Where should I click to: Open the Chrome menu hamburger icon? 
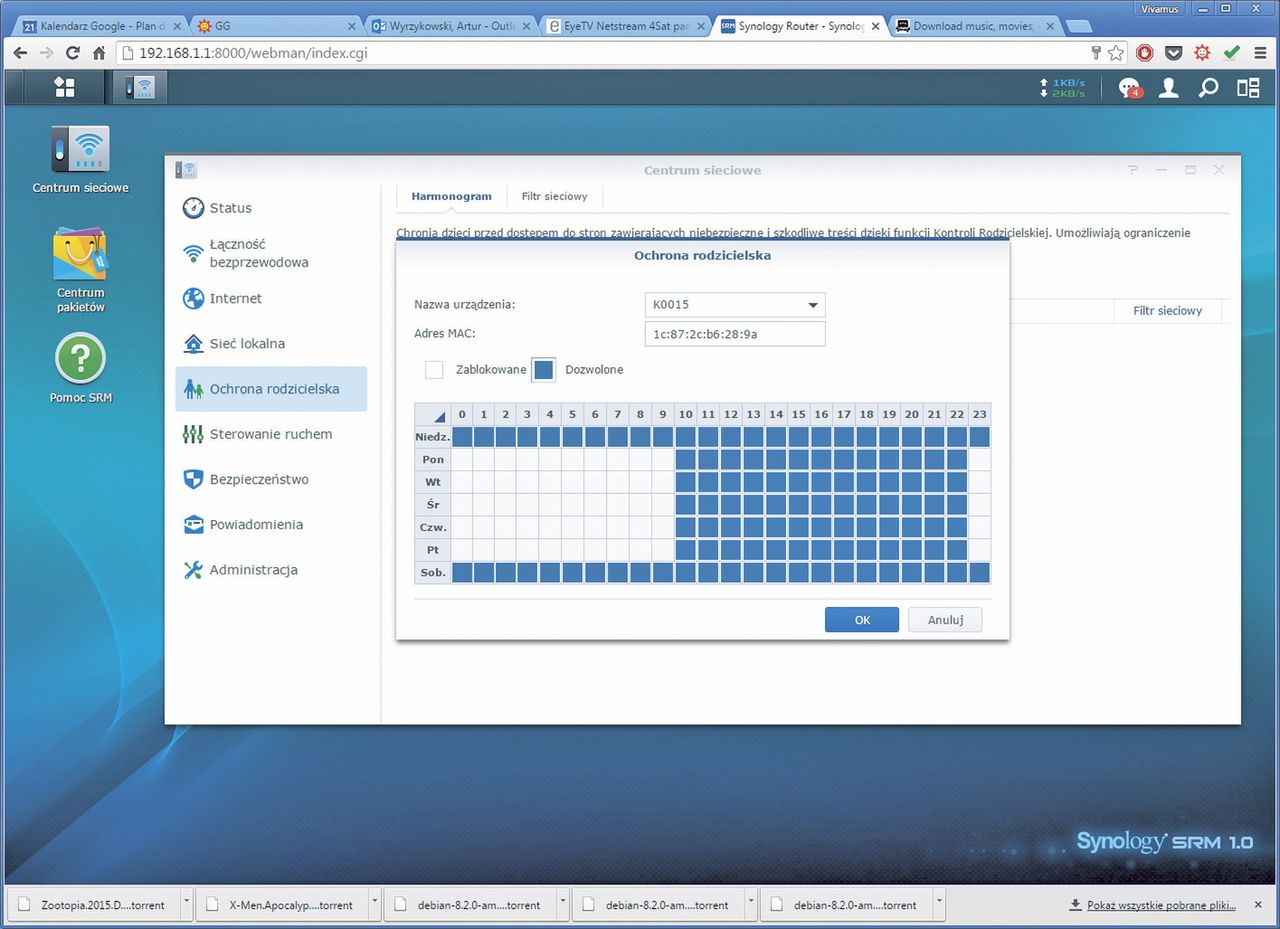1260,53
